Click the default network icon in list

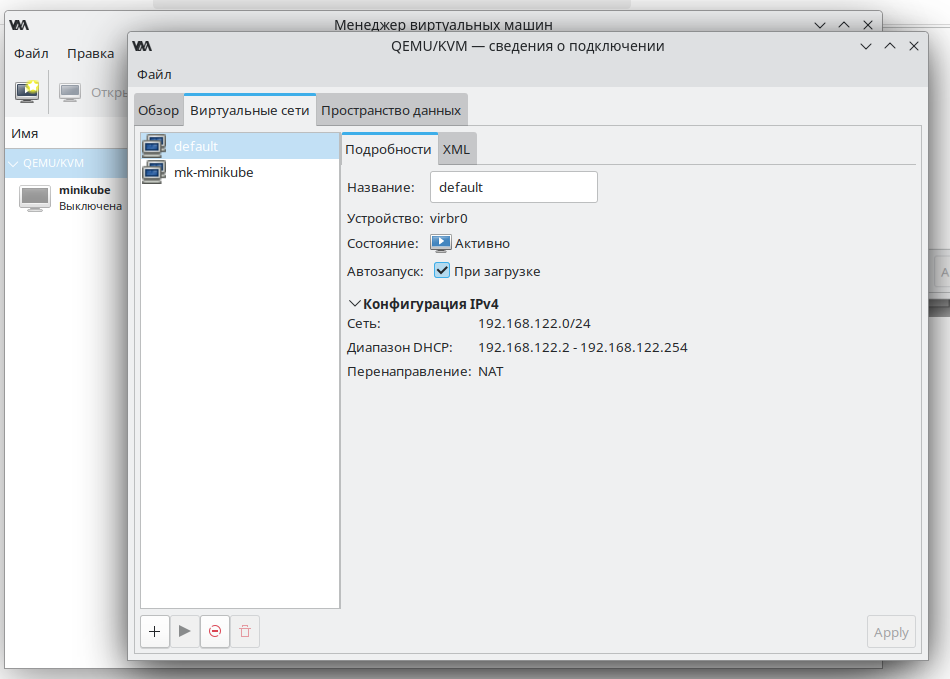[x=154, y=146]
